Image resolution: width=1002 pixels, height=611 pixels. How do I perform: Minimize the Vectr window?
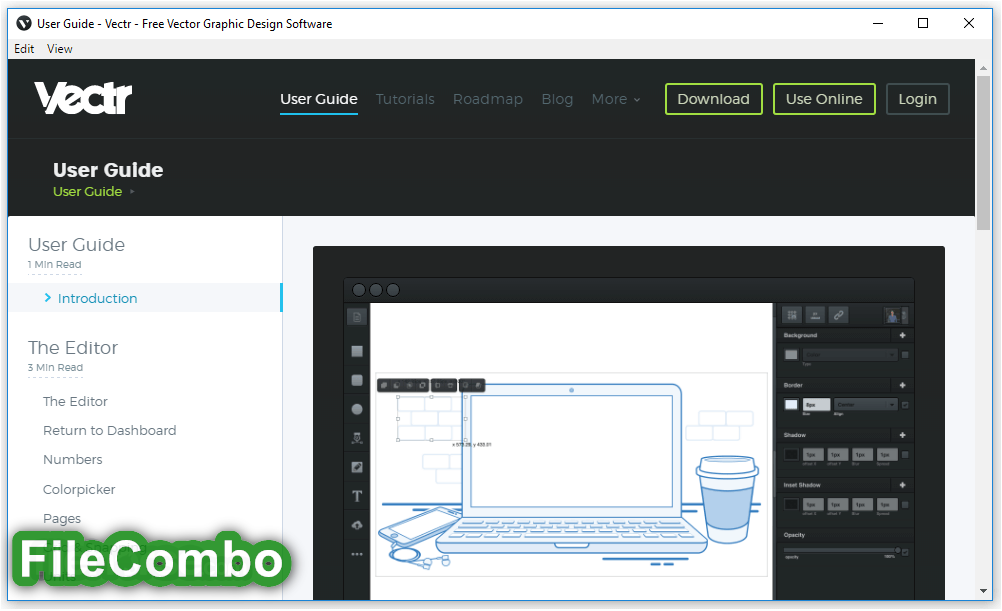click(878, 24)
